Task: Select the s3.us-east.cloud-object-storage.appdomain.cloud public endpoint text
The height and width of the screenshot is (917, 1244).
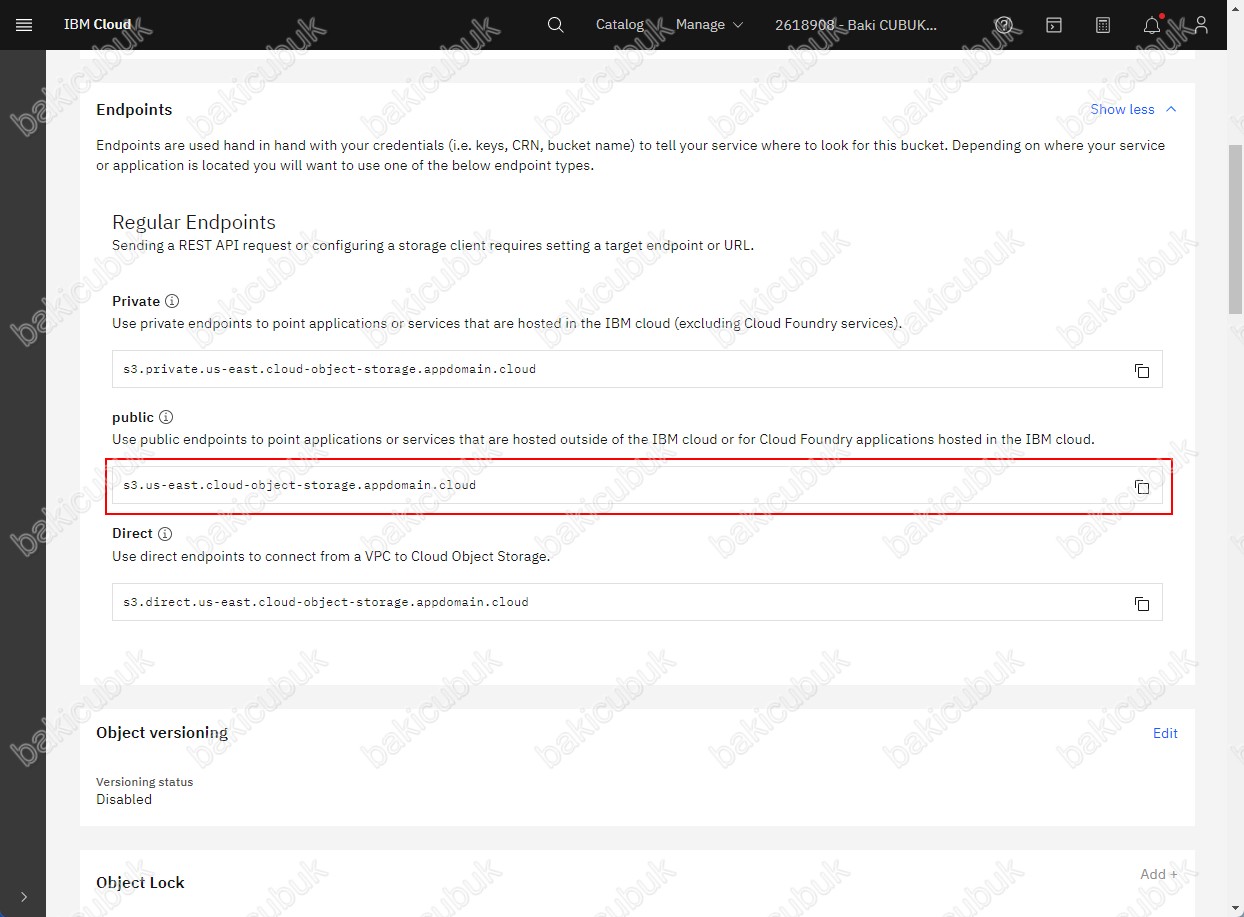Action: (x=300, y=485)
